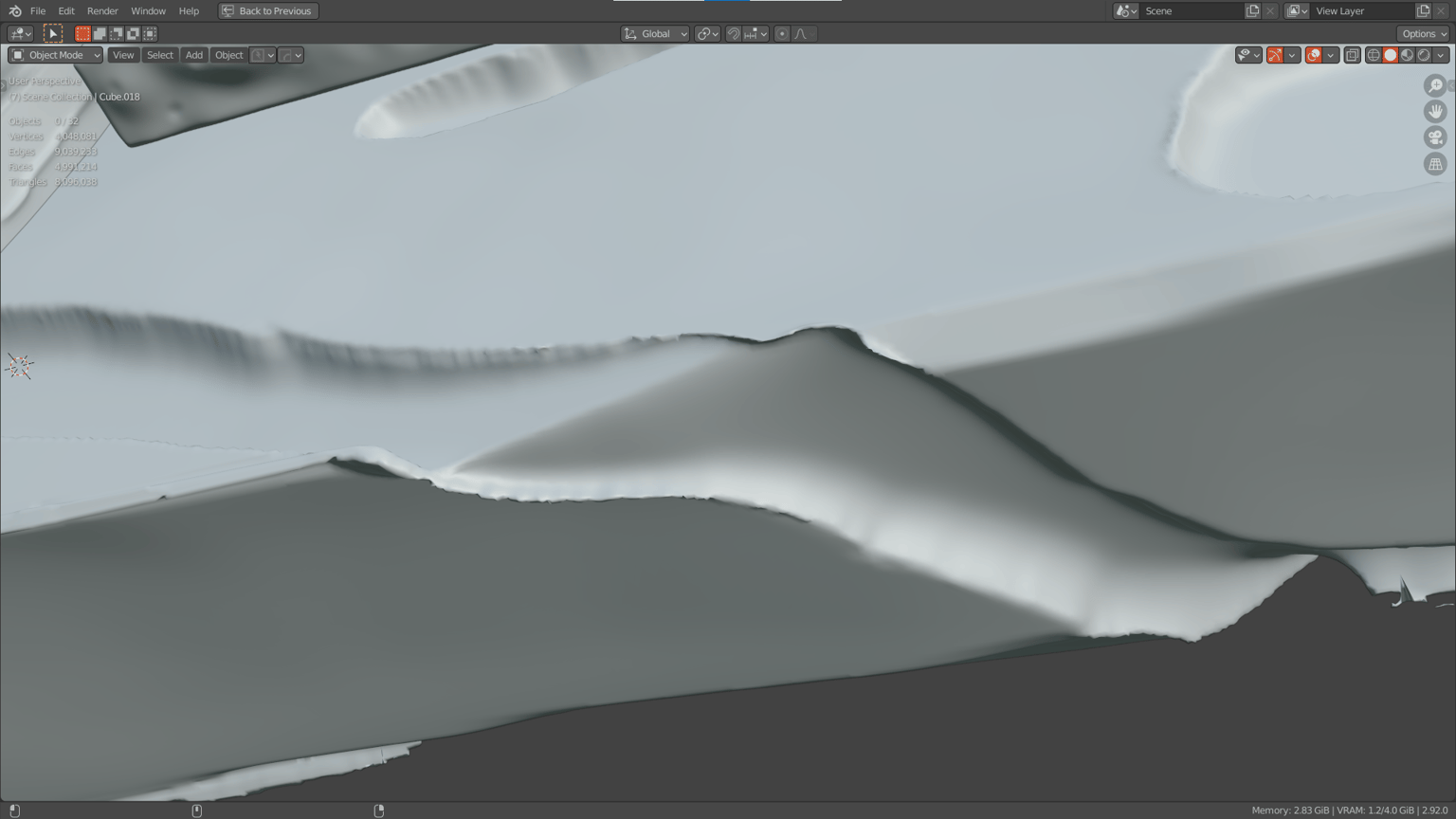Screen dimensions: 1456x819
Task: Click the memory usage status text
Action: [x=1290, y=810]
